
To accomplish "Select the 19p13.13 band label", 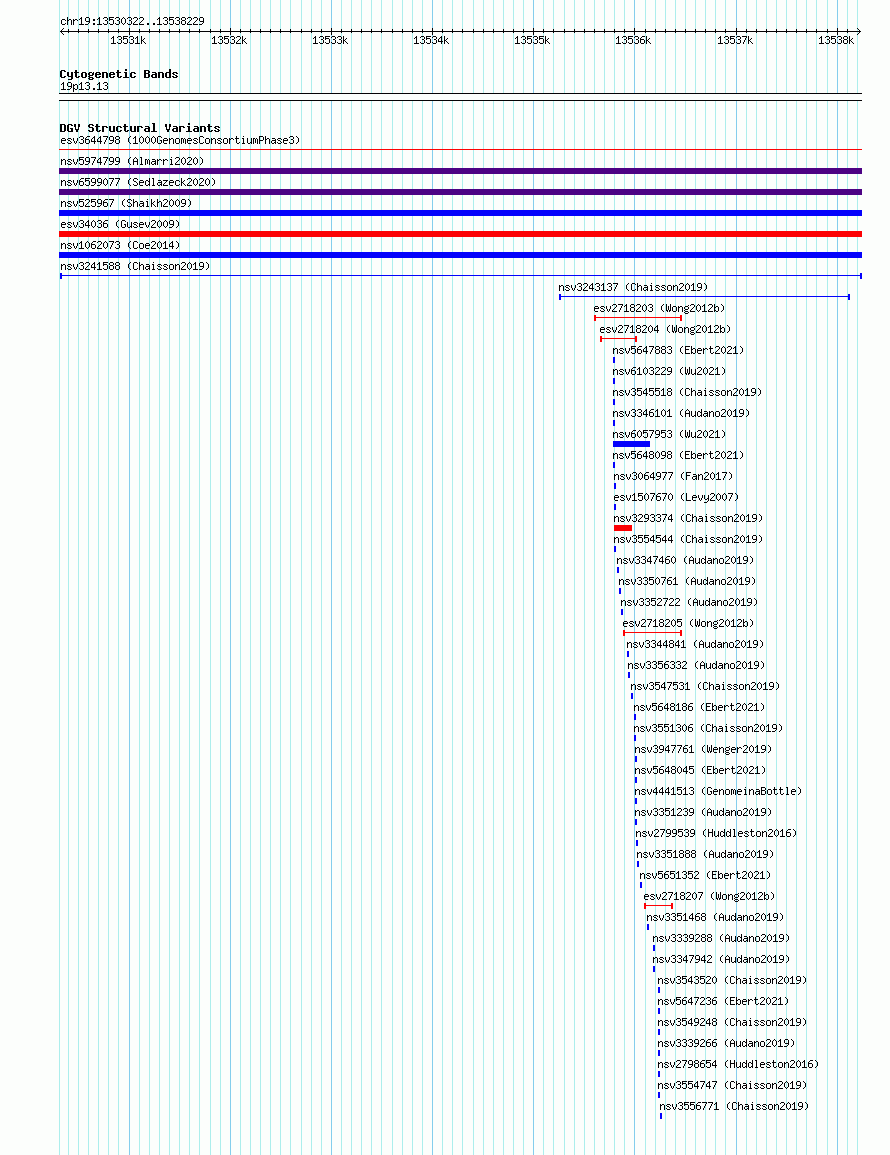I will (84, 86).
